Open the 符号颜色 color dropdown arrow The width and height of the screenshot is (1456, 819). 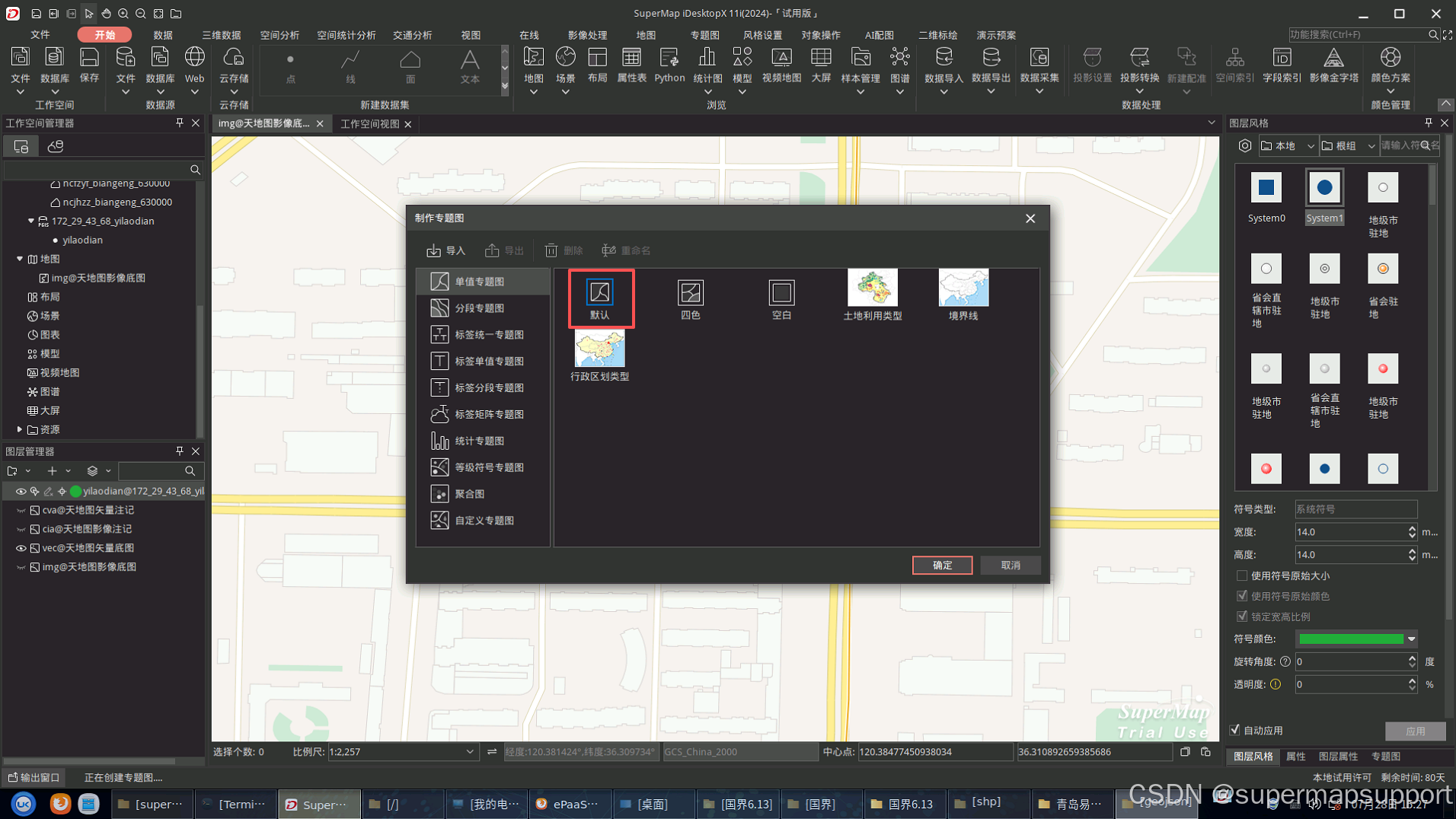pos(1412,639)
